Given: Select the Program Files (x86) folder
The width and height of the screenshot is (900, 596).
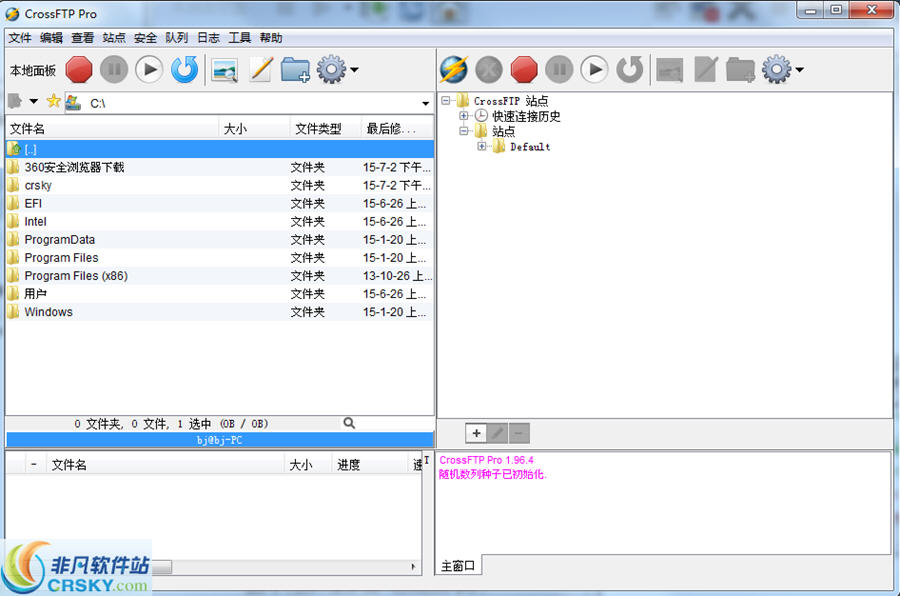Looking at the screenshot, I should 220,276.
